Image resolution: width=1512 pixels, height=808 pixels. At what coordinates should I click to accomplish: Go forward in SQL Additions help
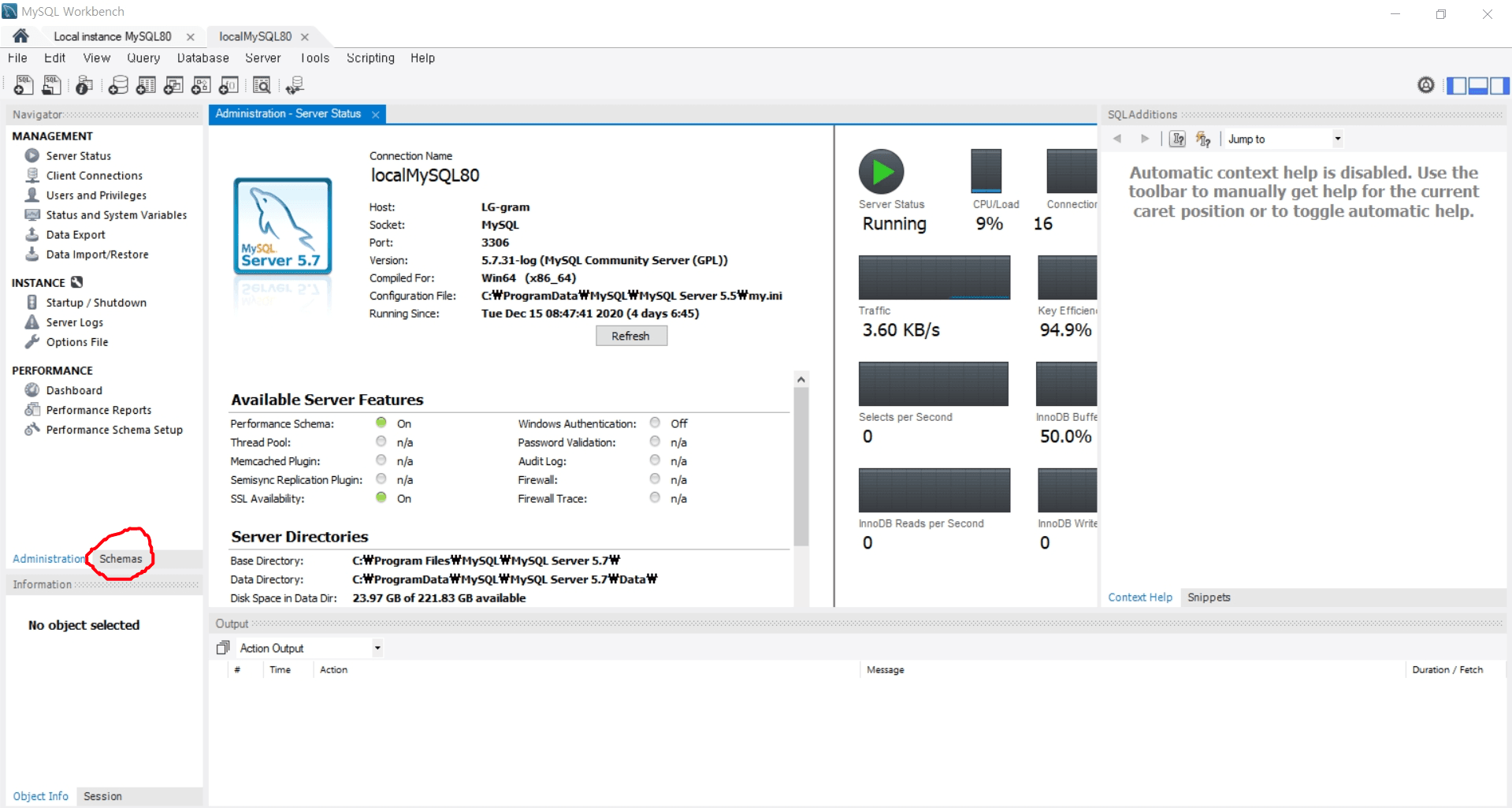pyautogui.click(x=1145, y=139)
